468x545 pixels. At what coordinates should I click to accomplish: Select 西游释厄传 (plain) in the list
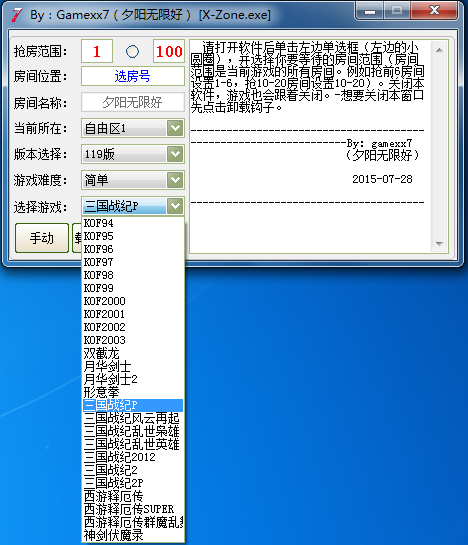[133, 496]
